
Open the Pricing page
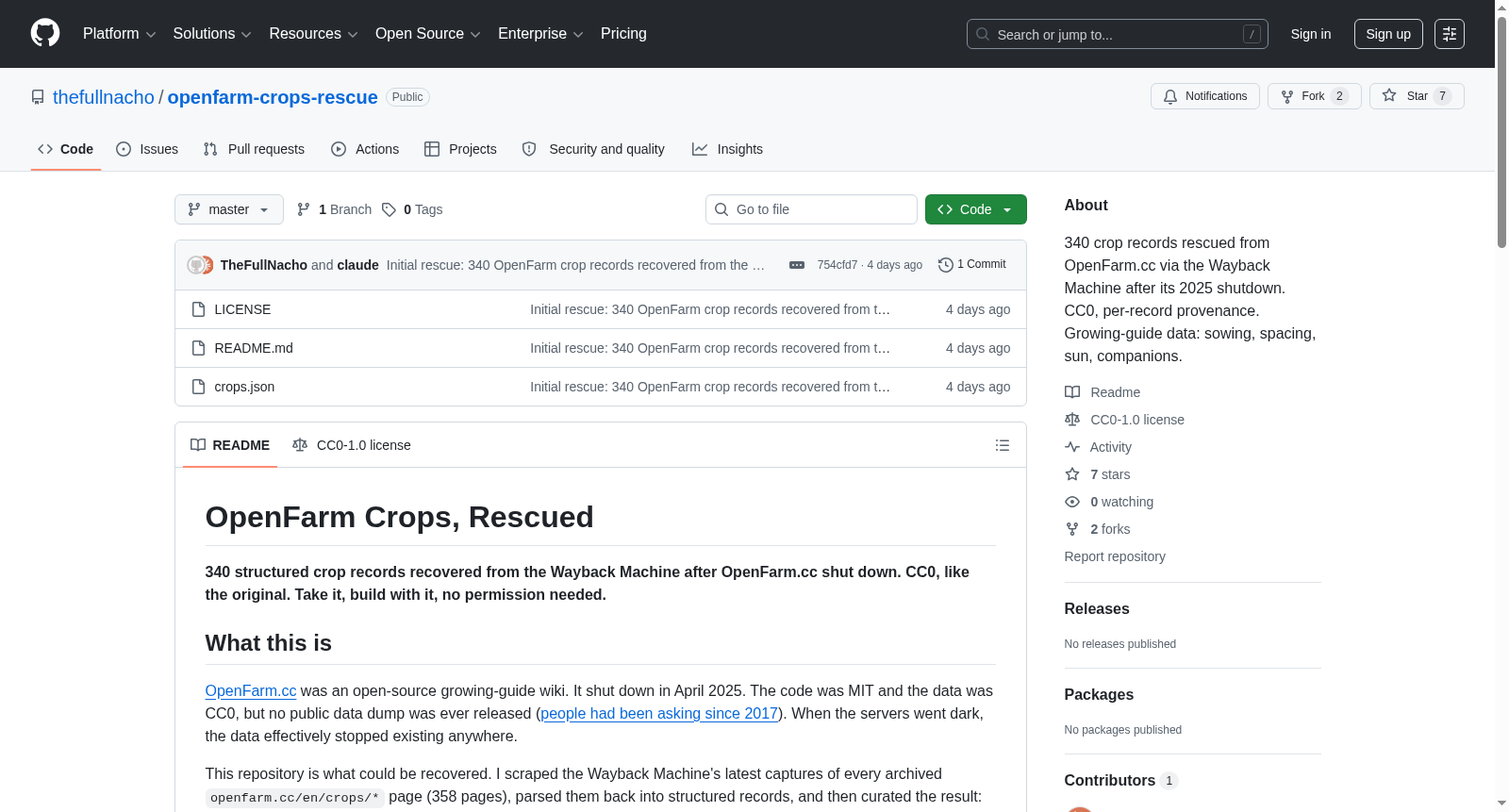pyautogui.click(x=623, y=34)
